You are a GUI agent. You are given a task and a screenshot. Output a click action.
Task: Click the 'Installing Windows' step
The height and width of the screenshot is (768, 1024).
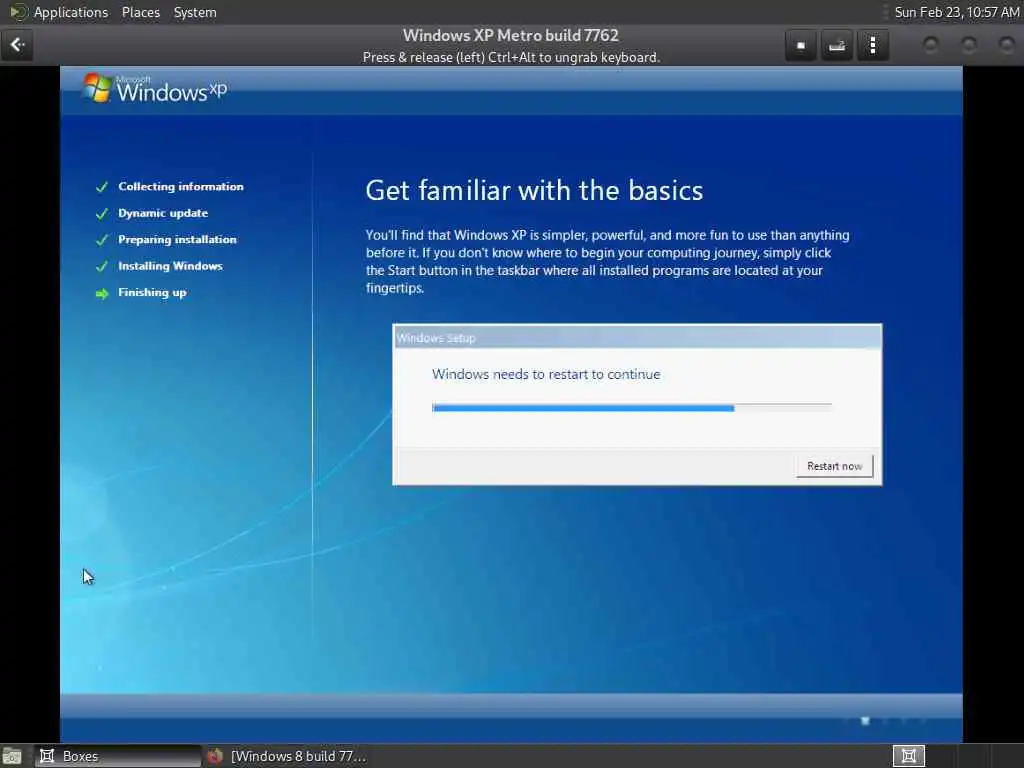pos(170,266)
